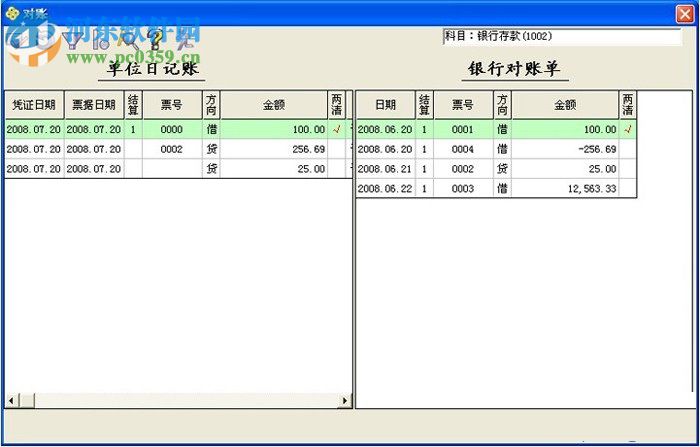Select 金额 256.69 in journal table

(x=274, y=149)
